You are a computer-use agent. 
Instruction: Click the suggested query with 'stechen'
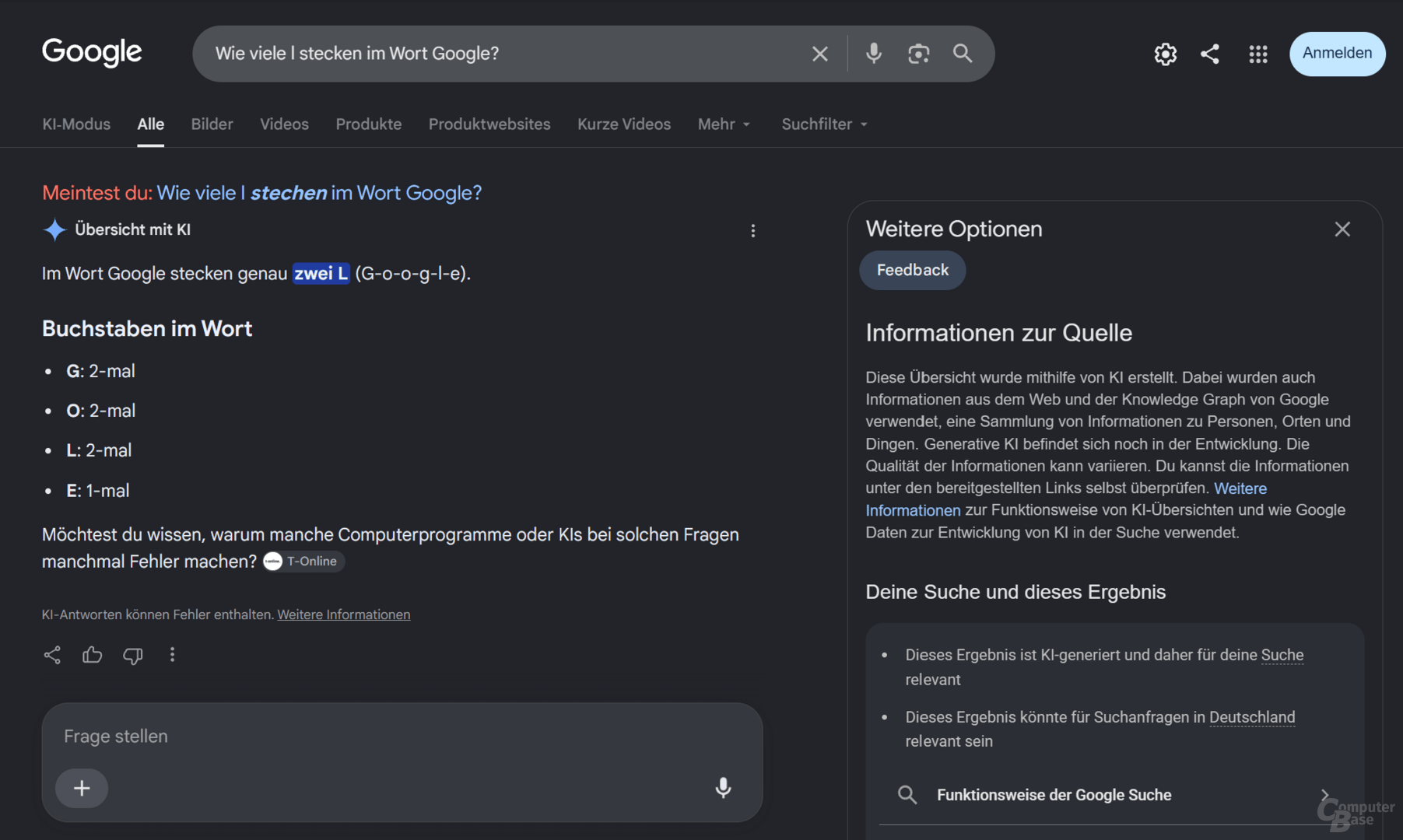pos(319,193)
